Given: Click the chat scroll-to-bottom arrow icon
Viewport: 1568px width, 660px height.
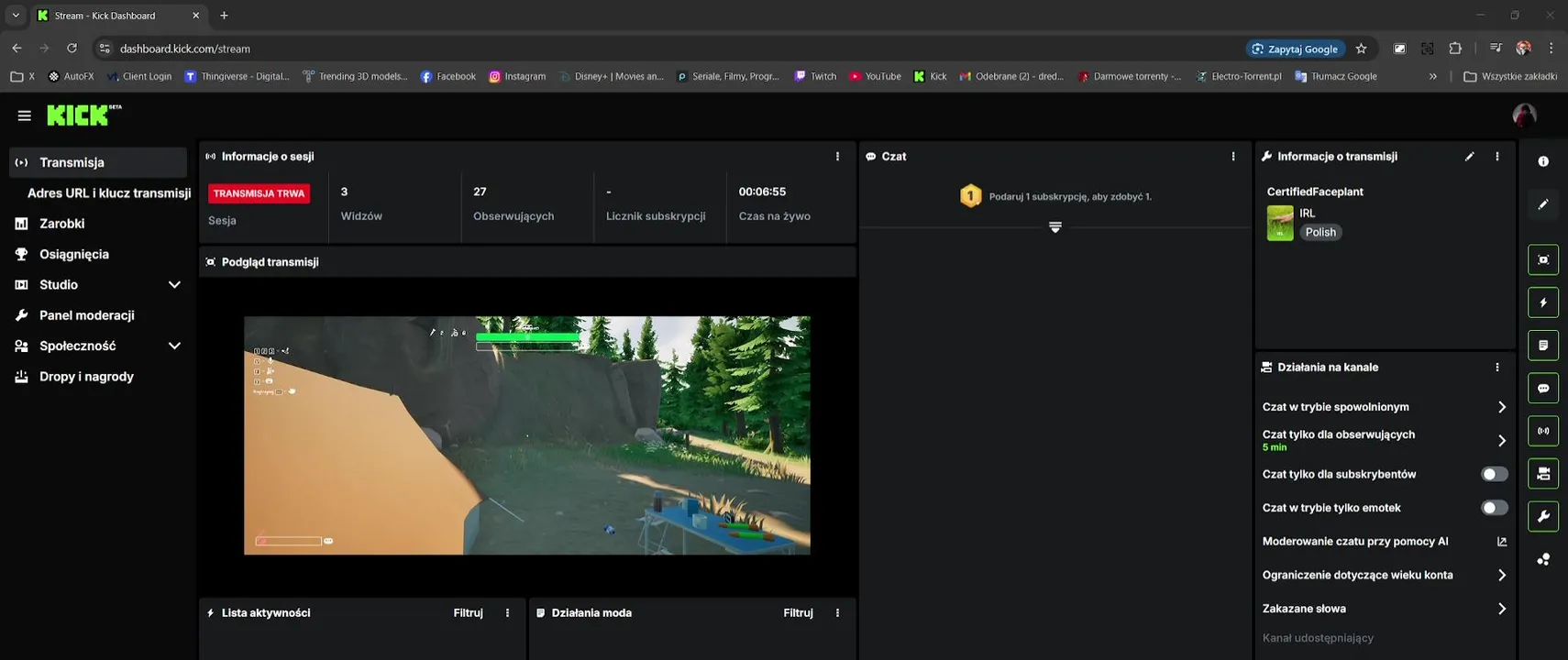Looking at the screenshot, I should click(x=1055, y=226).
